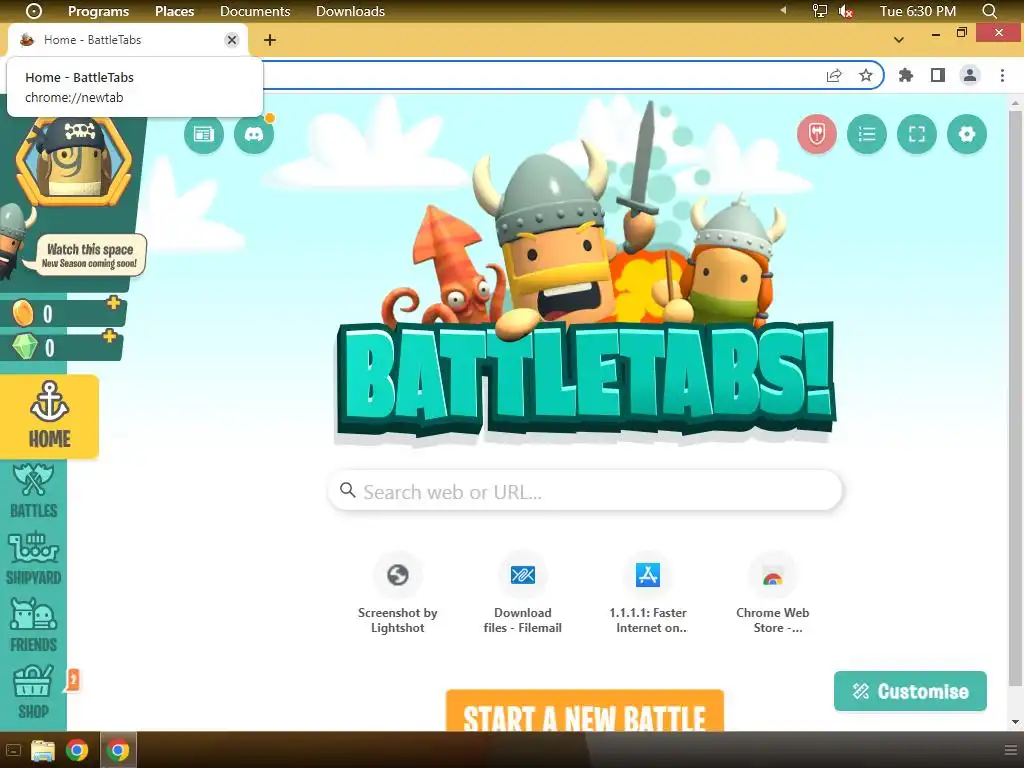Open the system logo menu icon
Image resolution: width=1024 pixels, height=768 pixels.
[x=33, y=11]
